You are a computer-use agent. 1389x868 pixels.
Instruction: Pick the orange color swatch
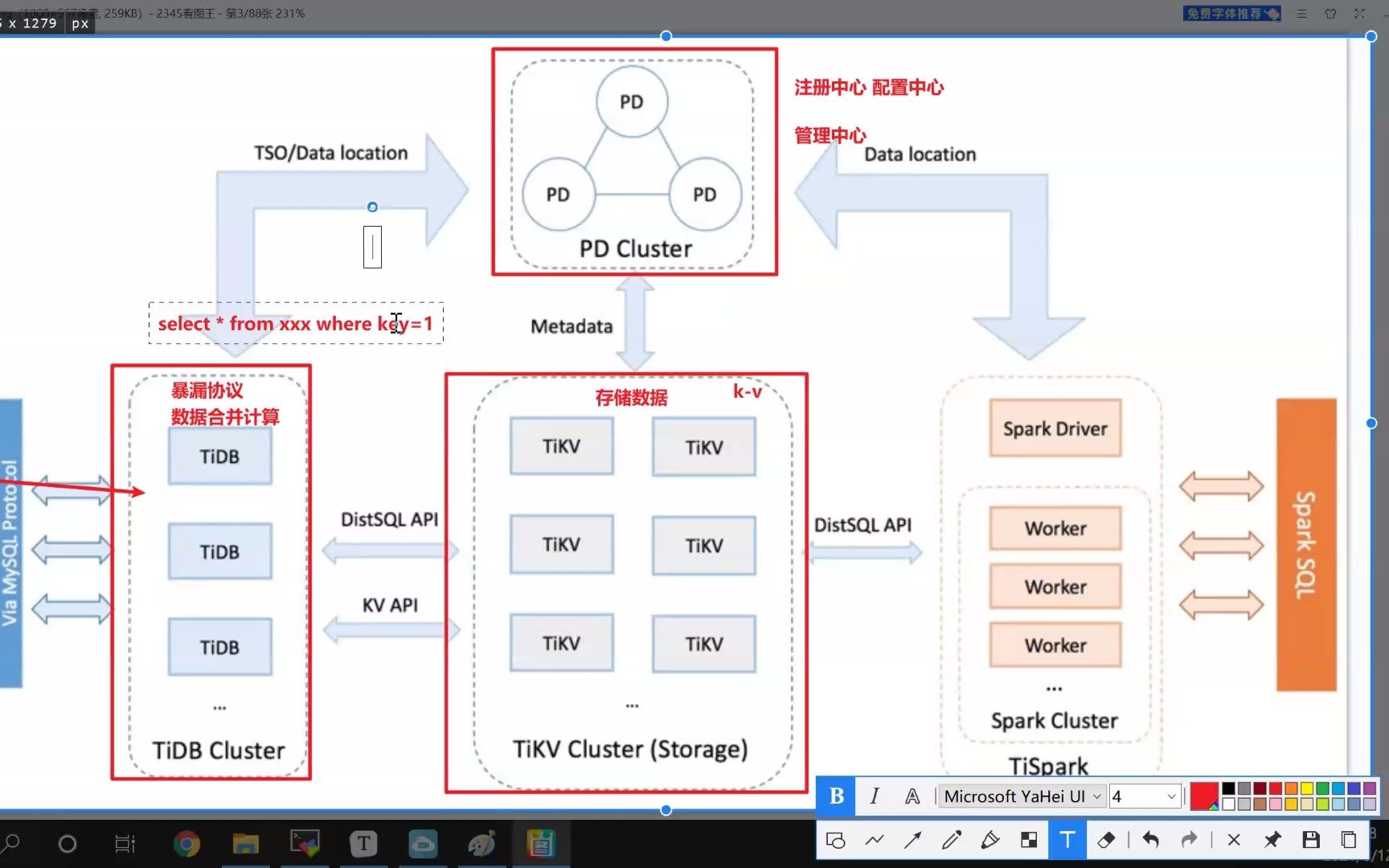point(1291,788)
